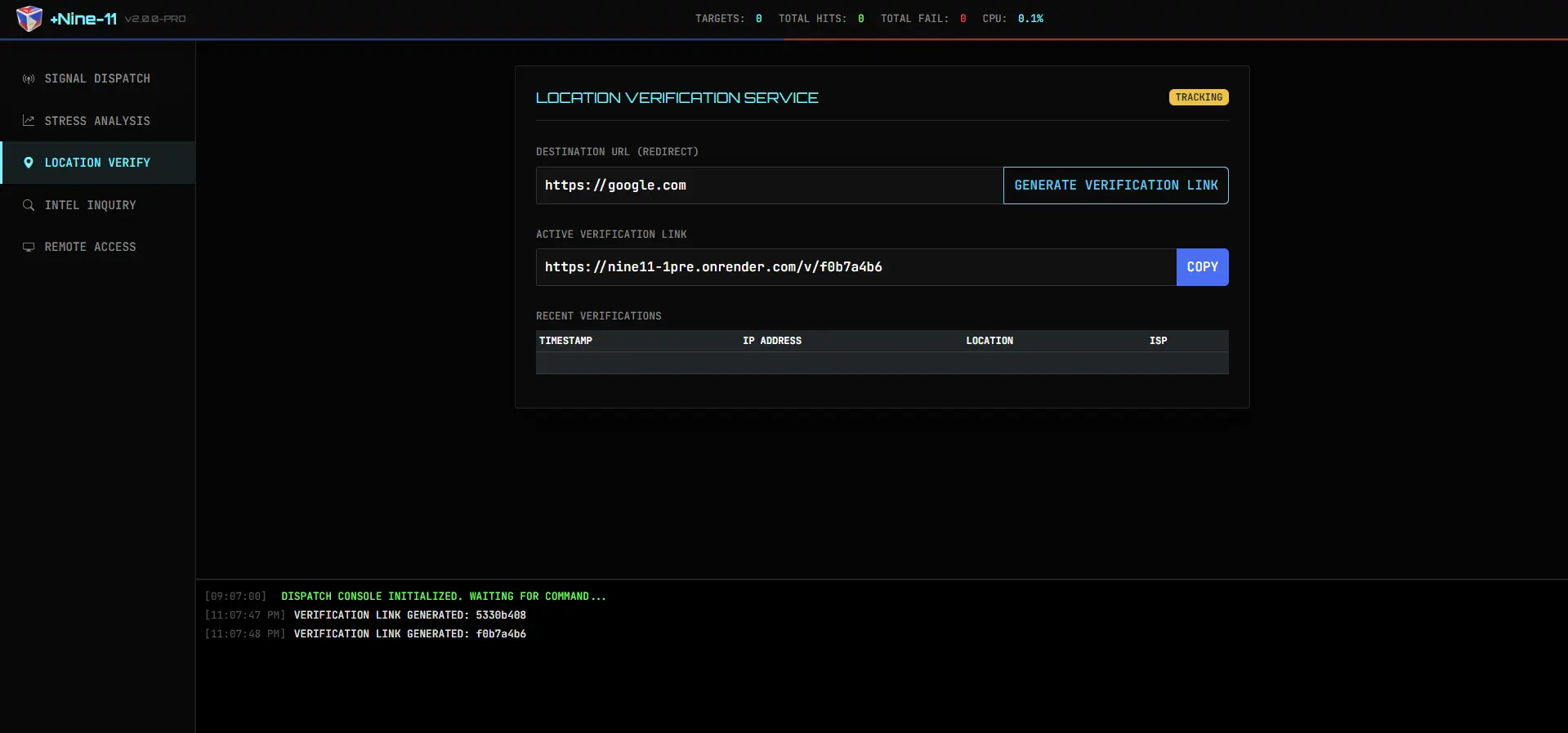Open the Stress Analysis section
This screenshot has width=1568, height=733.
(x=98, y=121)
